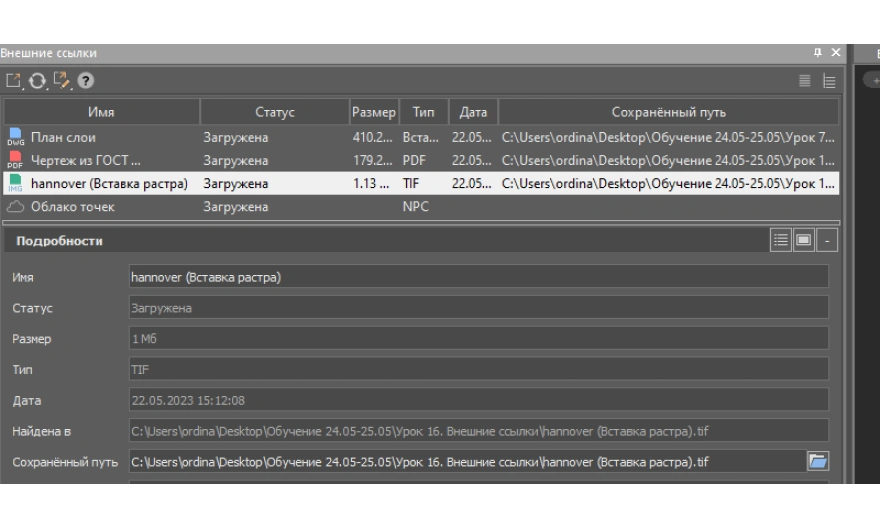Collapse the Подробности section
880x528 pixels.
tap(828, 241)
